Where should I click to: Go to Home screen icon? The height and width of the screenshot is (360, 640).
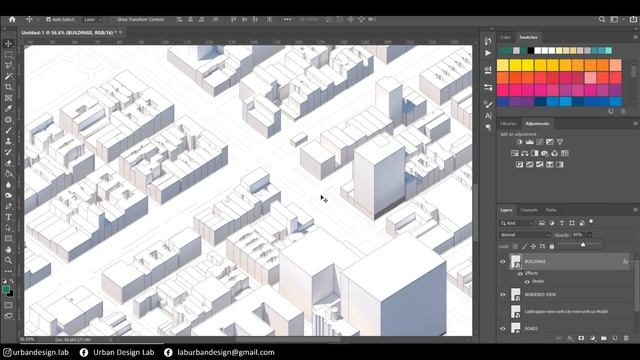pyautogui.click(x=12, y=19)
